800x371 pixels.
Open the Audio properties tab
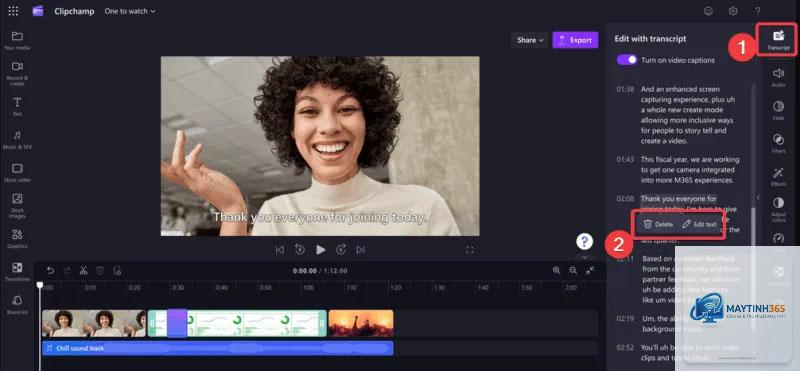click(x=779, y=77)
